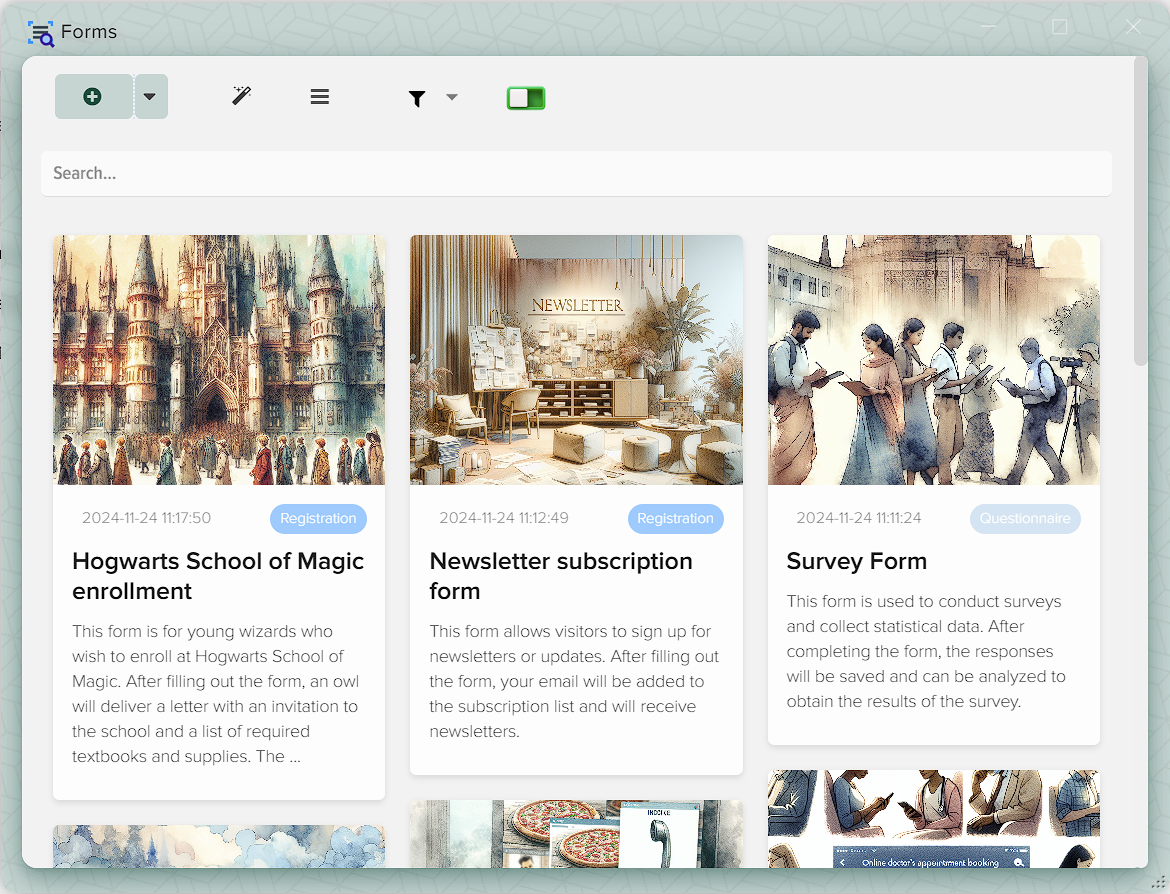Open the Survey Form title

857,561
